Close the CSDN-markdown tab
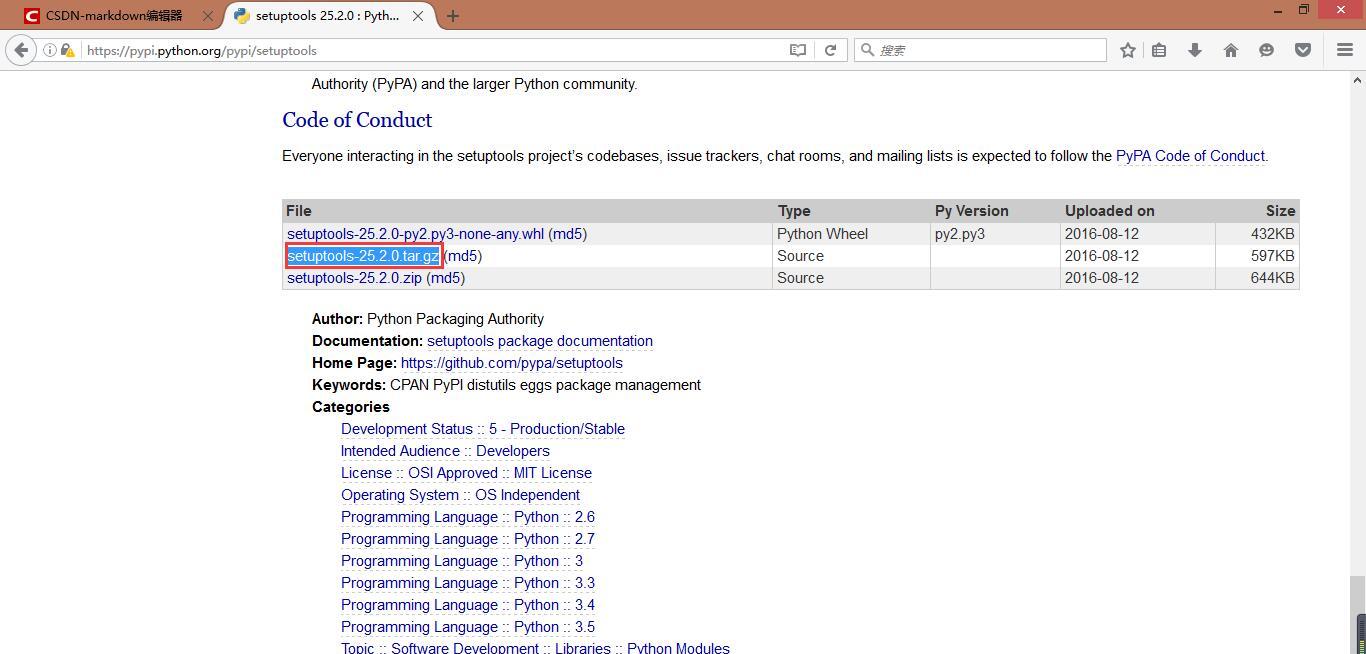Viewport: 1366px width, 654px height. (208, 16)
